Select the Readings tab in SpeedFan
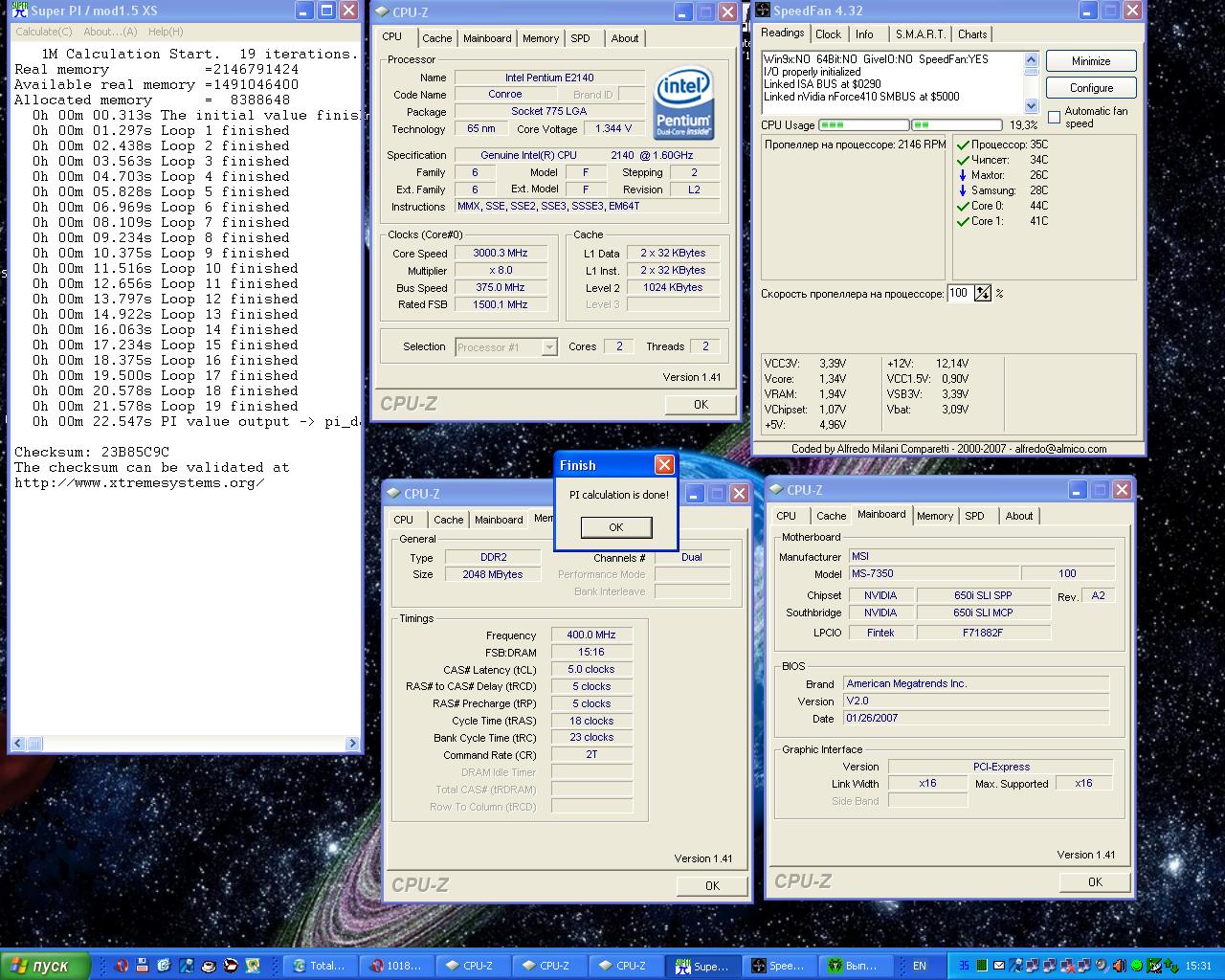1225x980 pixels. pos(783,33)
